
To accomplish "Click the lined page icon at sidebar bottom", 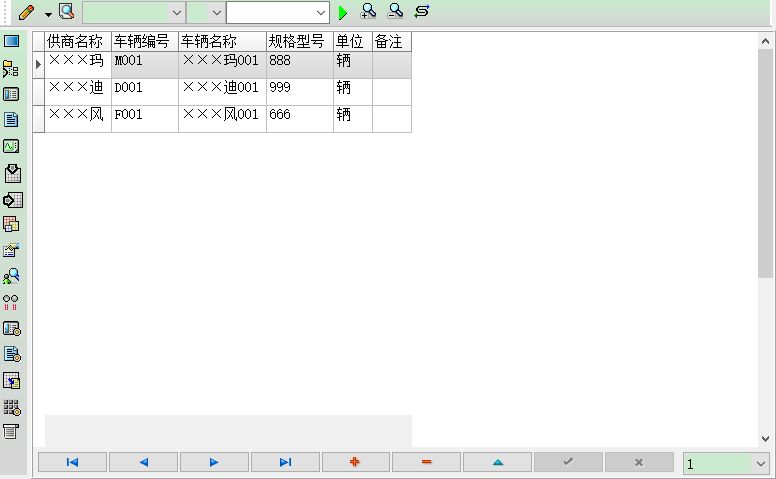I will click(x=10, y=431).
